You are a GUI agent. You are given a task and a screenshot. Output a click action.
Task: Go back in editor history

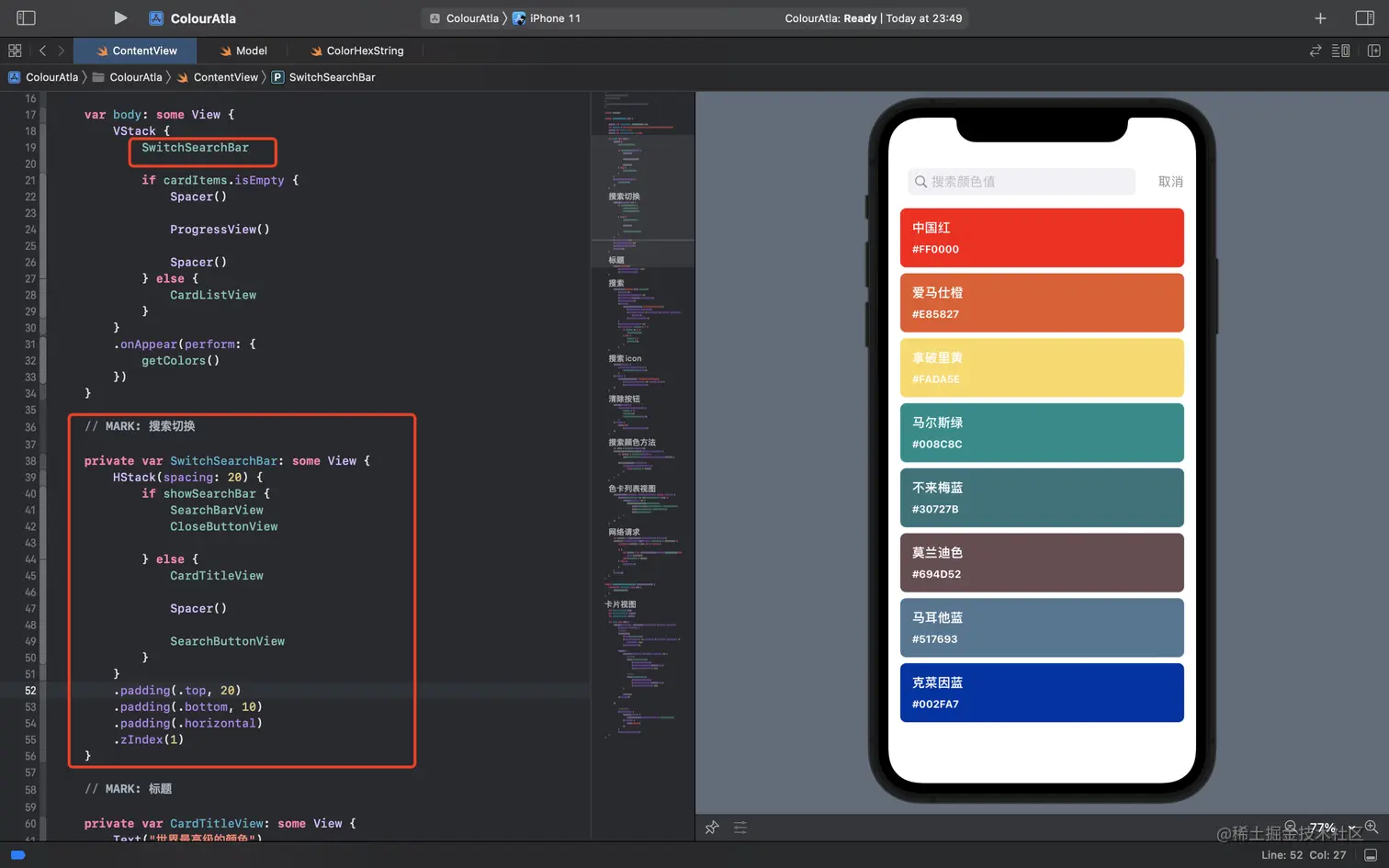coord(42,51)
